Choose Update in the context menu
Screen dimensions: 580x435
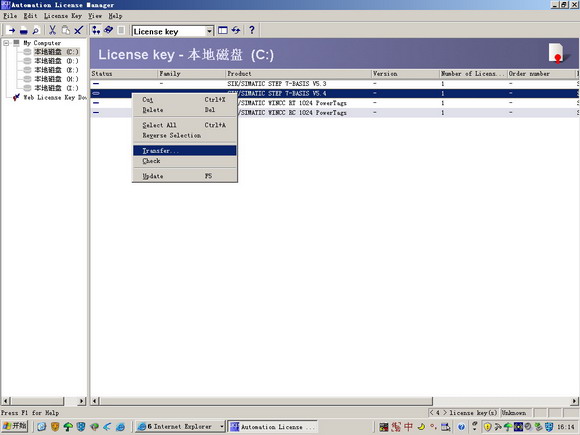click(185, 176)
